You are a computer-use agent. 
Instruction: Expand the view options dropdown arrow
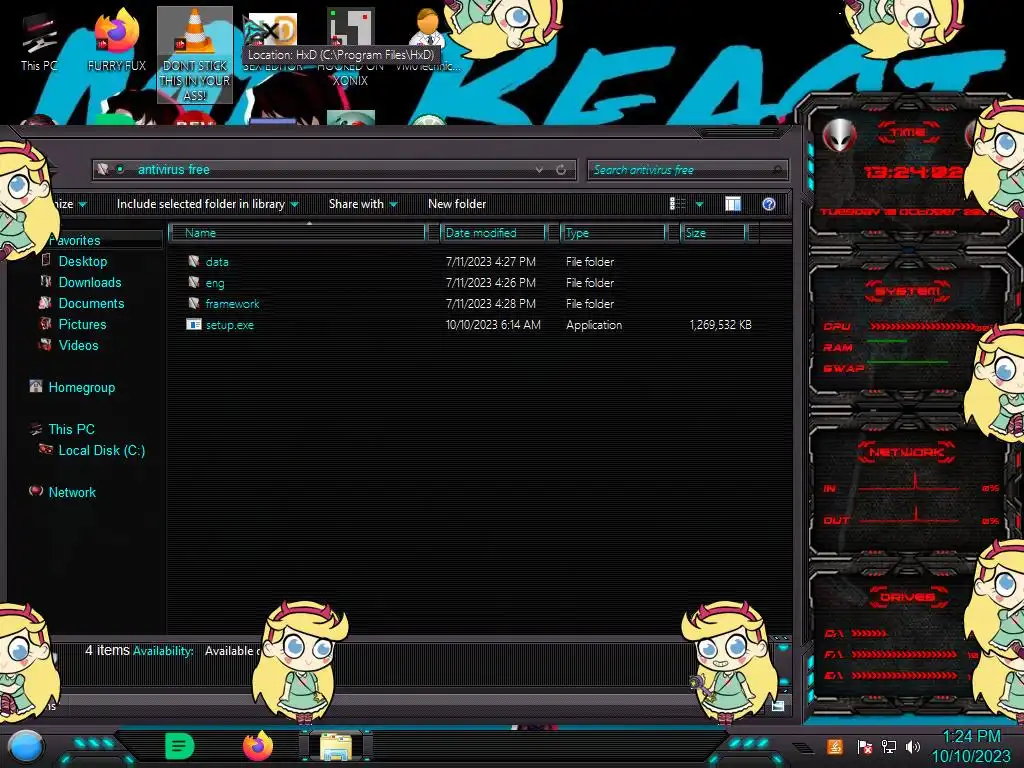tap(699, 204)
